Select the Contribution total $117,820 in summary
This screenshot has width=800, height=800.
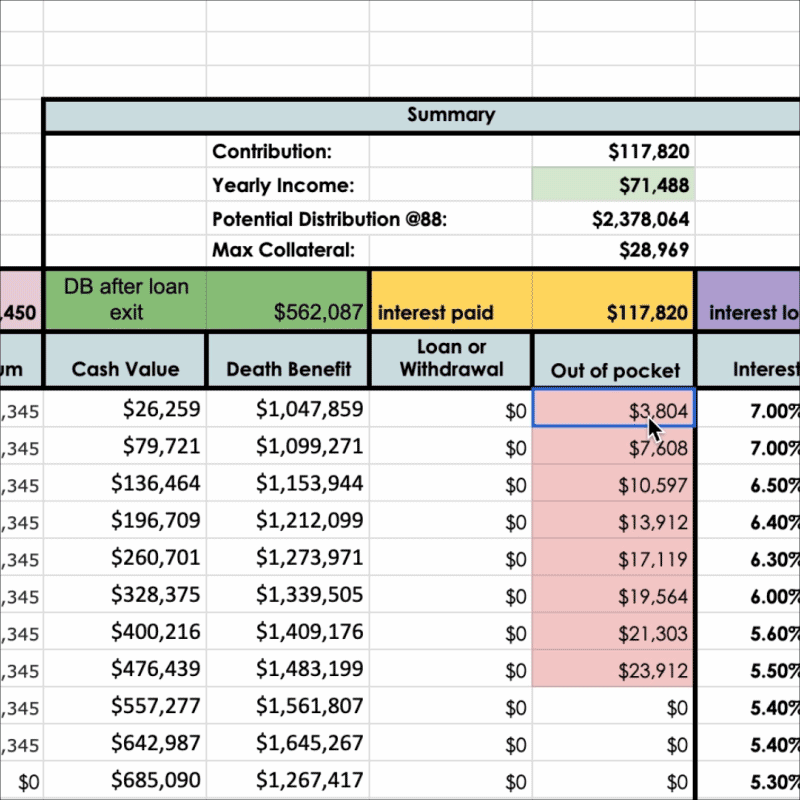[x=613, y=152]
